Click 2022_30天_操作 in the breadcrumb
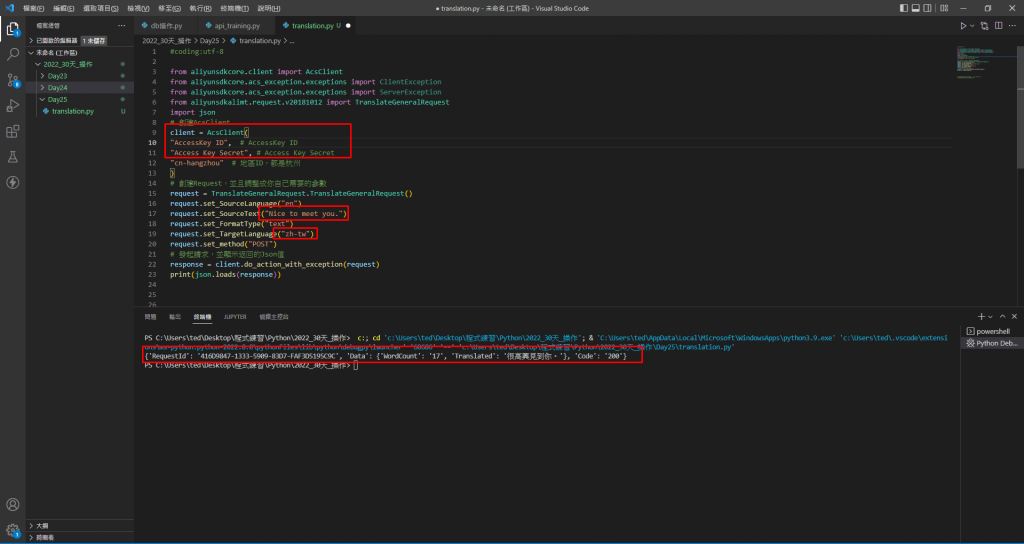Viewport: 1024px width, 544px height. point(167,40)
